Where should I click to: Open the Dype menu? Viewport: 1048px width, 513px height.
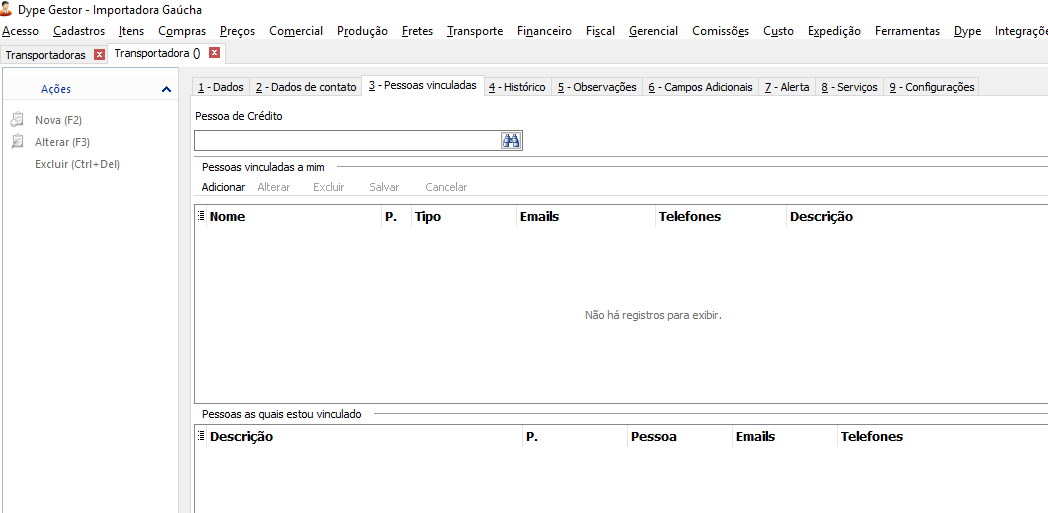[x=968, y=31]
